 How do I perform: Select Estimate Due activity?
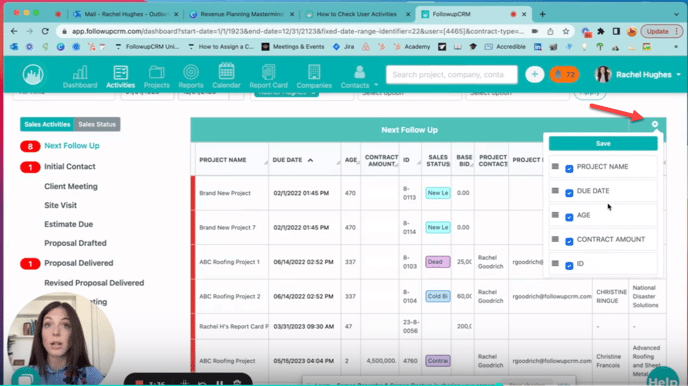pos(68,224)
